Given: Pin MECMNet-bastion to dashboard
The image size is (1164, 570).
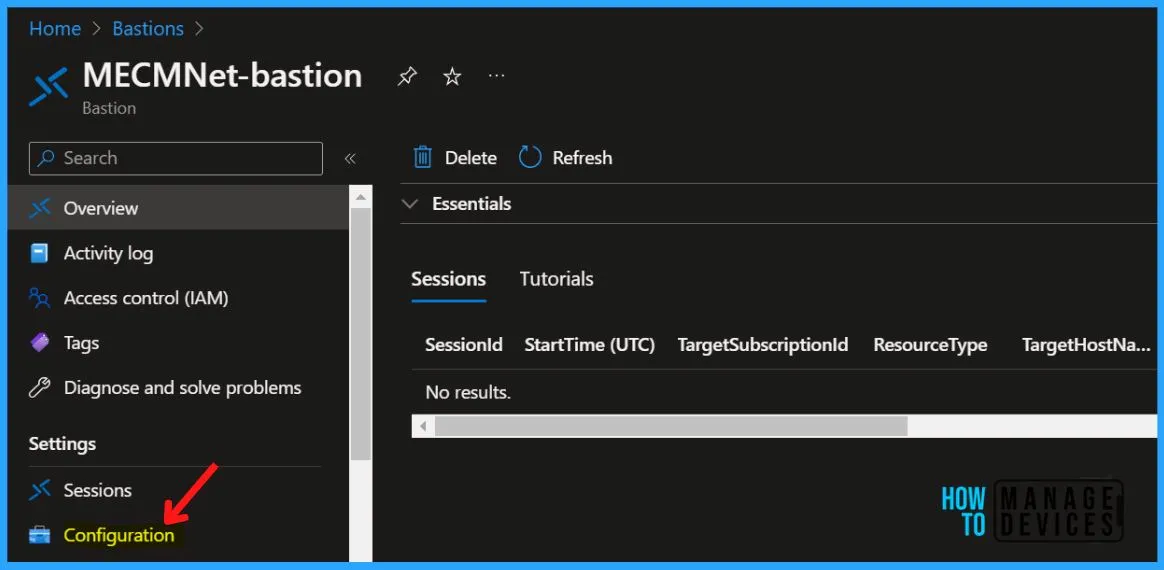Looking at the screenshot, I should point(407,76).
